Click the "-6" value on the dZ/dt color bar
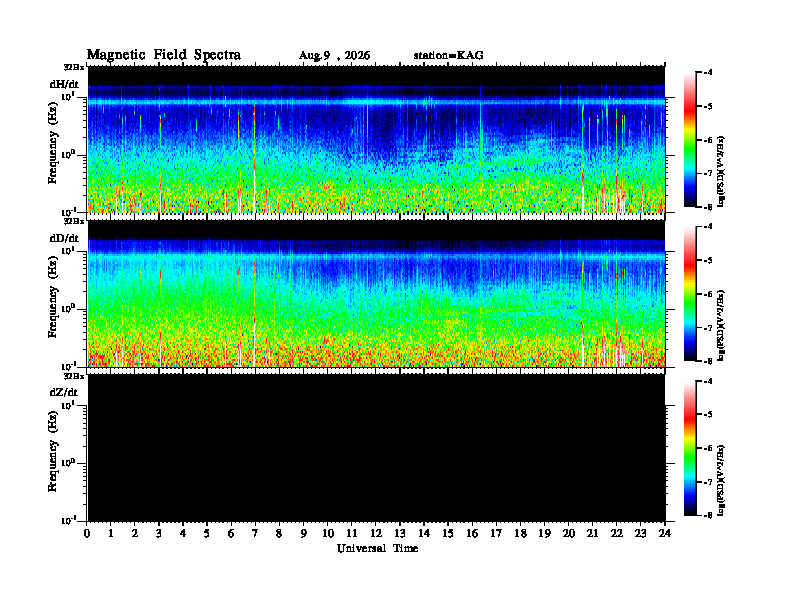The width and height of the screenshot is (792, 612). [708, 448]
